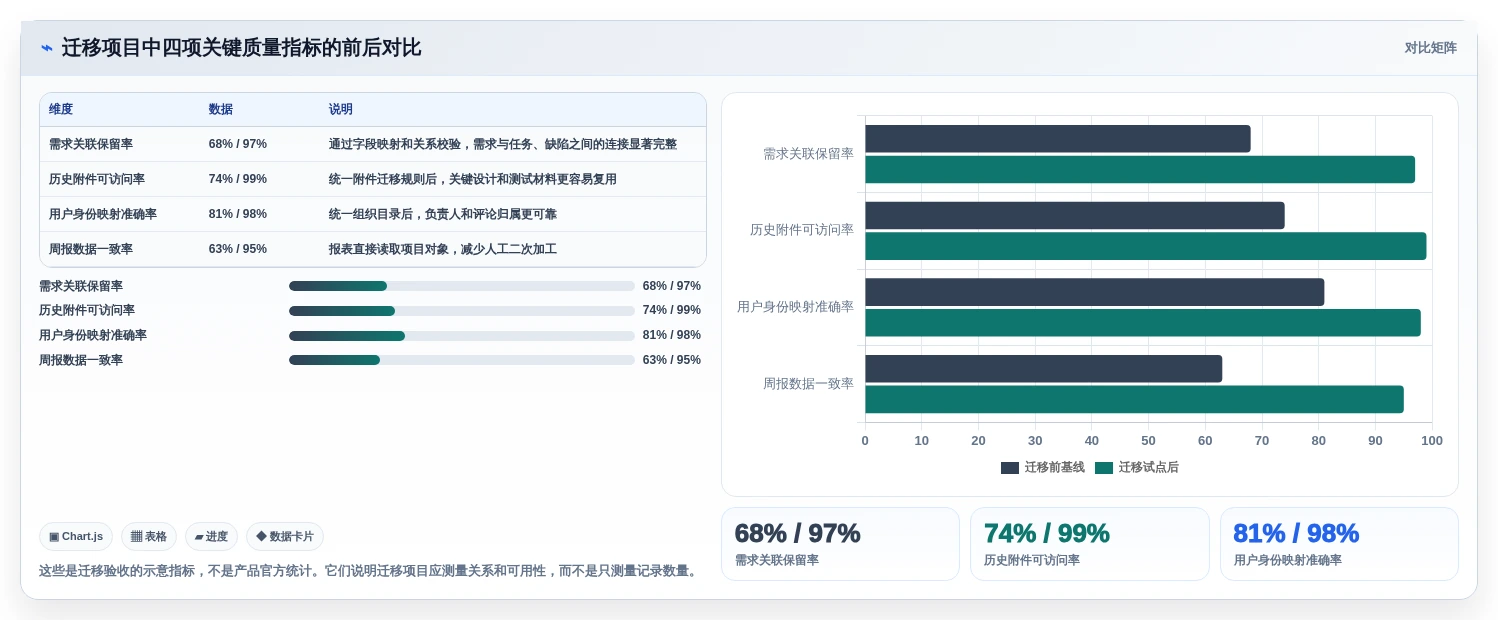The image size is (1498, 620).
Task: Click the footnote beginning 这些是迁移验收的示意指标
Action: pos(369,571)
